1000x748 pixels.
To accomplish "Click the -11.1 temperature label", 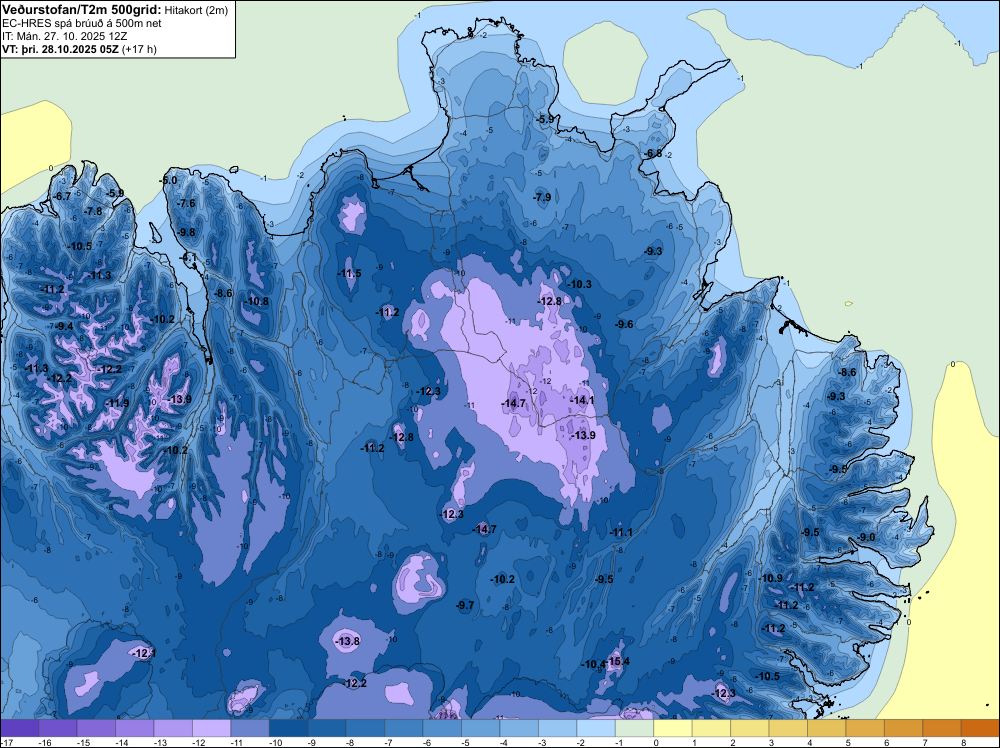I will 621,532.
